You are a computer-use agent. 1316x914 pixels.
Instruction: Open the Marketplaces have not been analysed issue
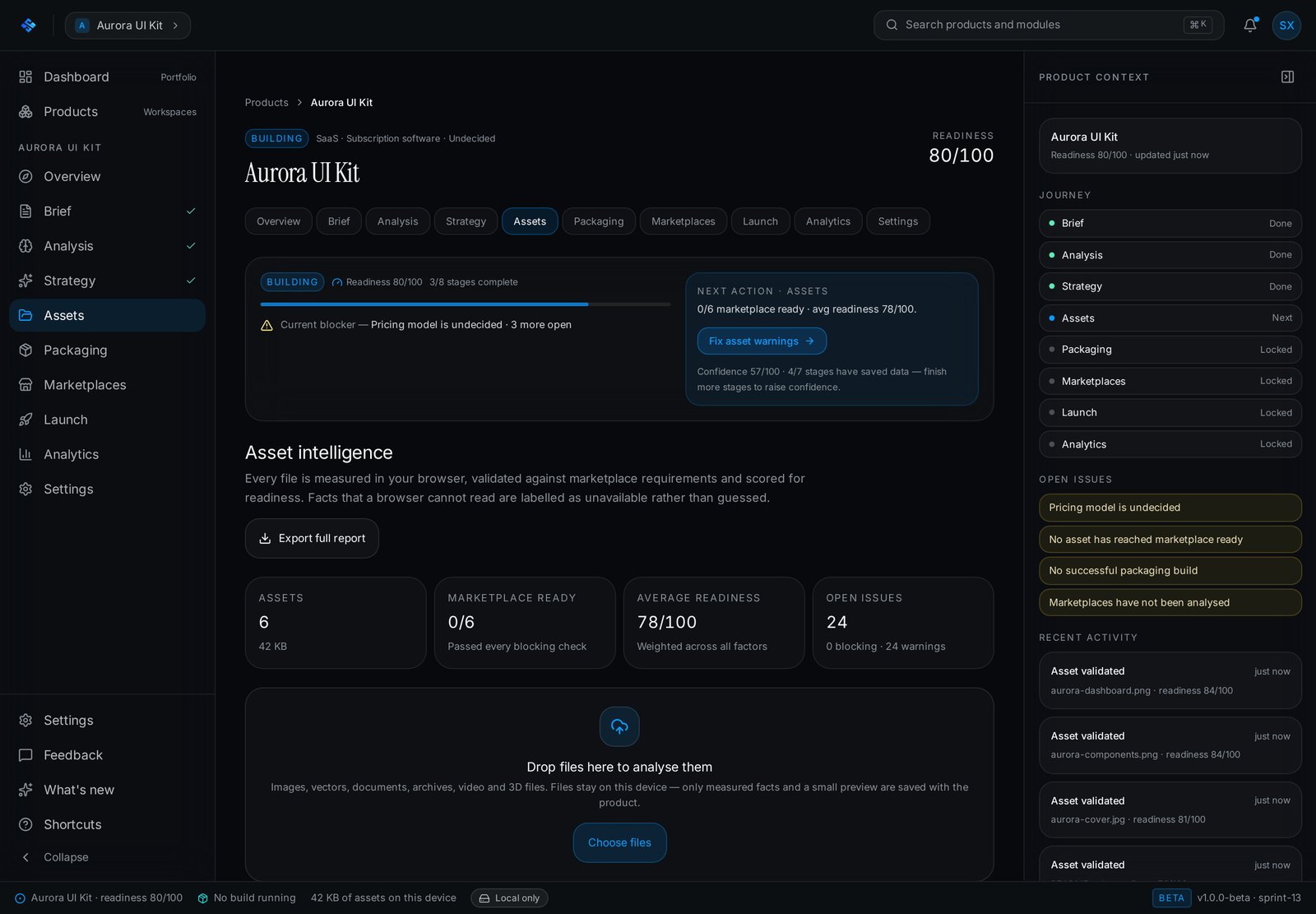click(1170, 602)
